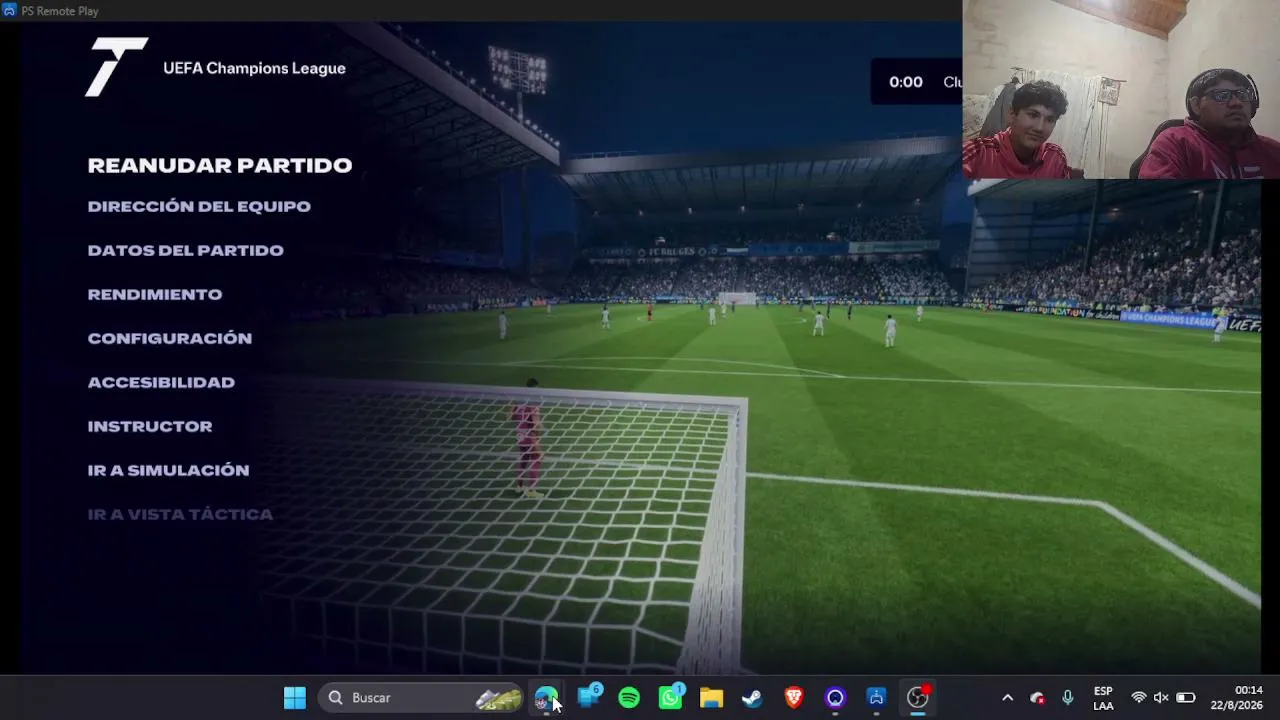Switch to PS Remote Play taskbar icon
Screen dimensions: 1280x720
click(876, 698)
